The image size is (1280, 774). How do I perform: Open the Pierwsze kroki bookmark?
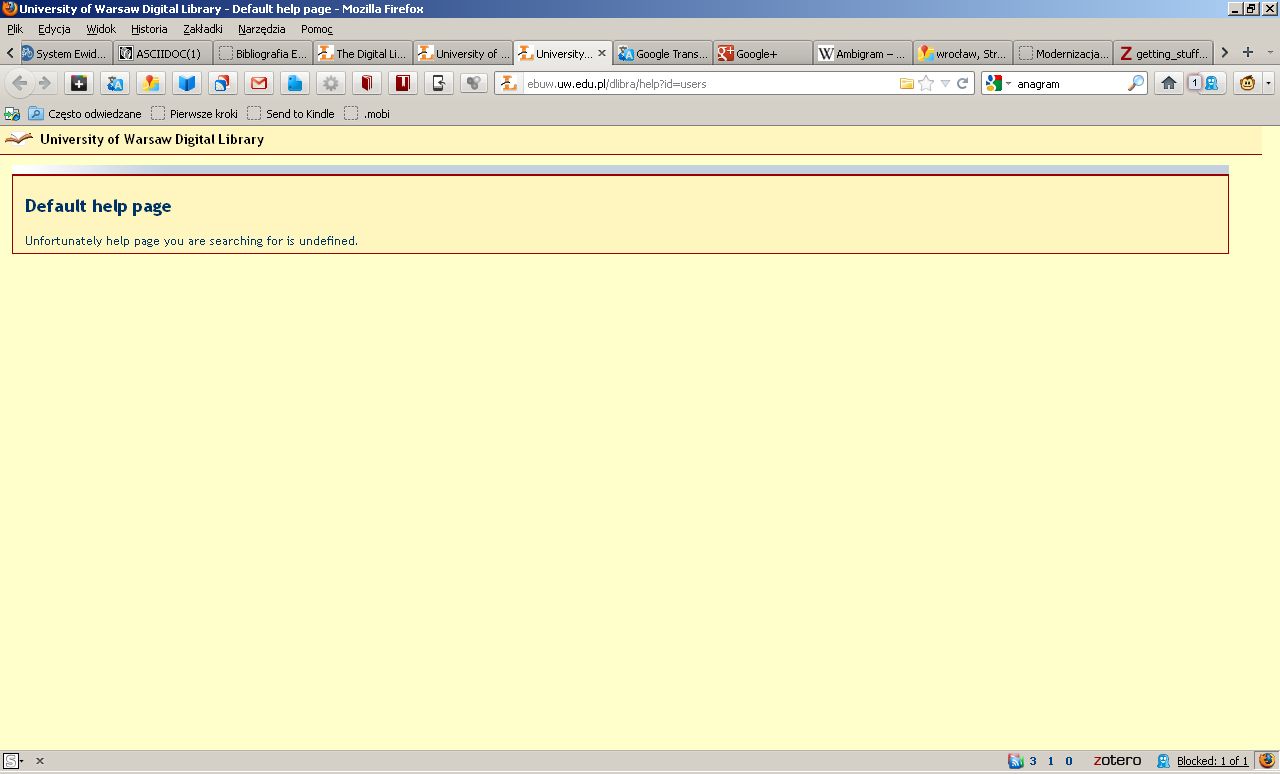[x=194, y=114]
